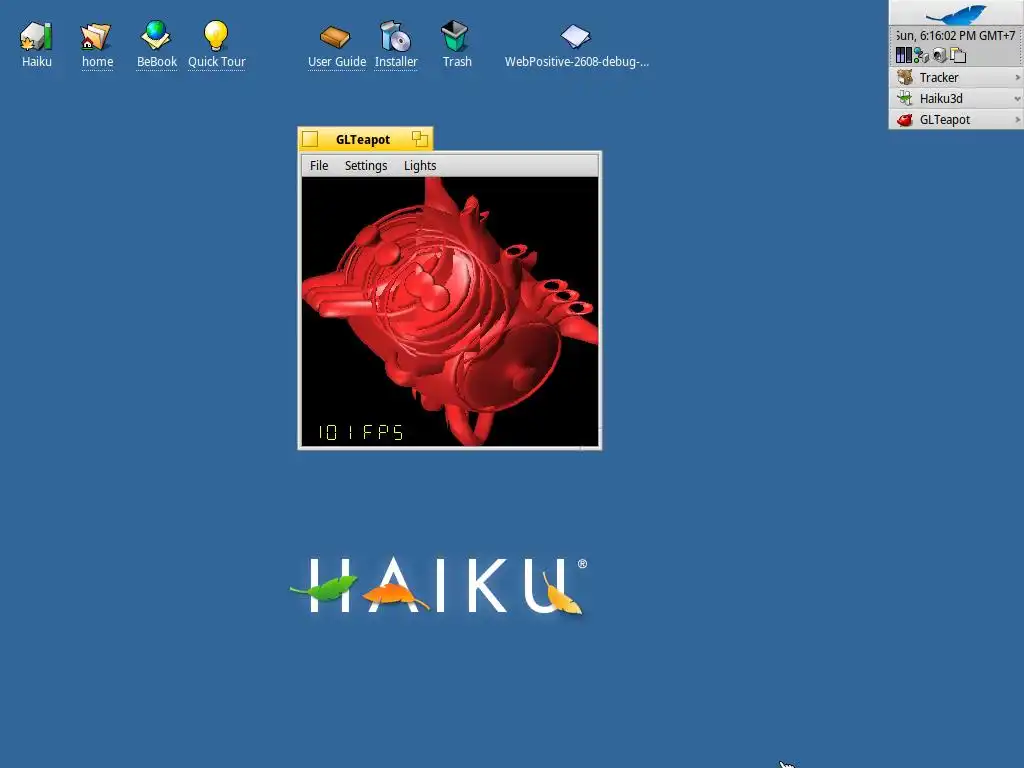This screenshot has height=768, width=1024.
Task: Click the network status tray icon
Action: (x=921, y=56)
